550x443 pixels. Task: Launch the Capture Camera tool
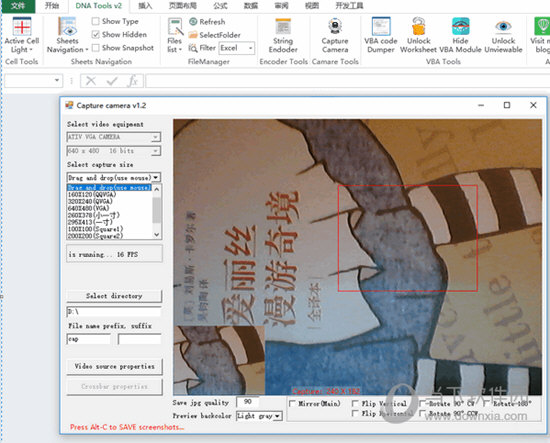[335, 35]
